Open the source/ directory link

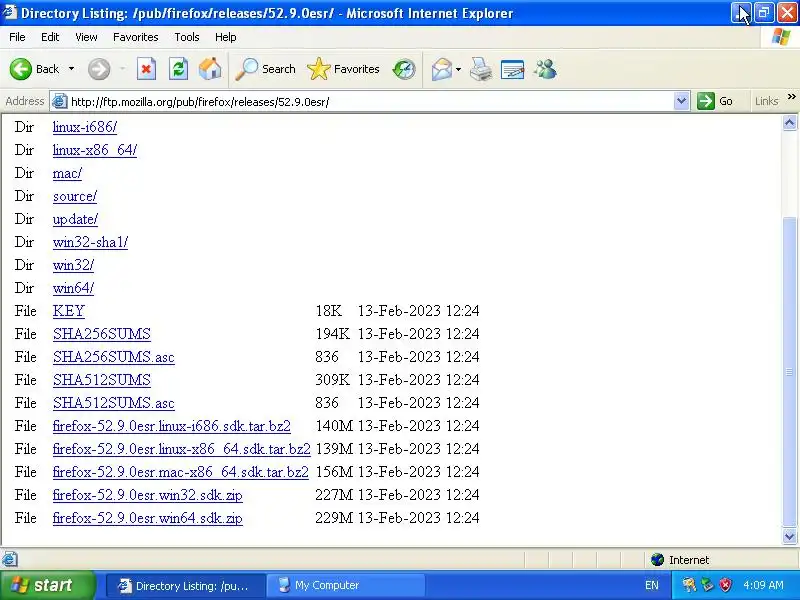tap(75, 196)
